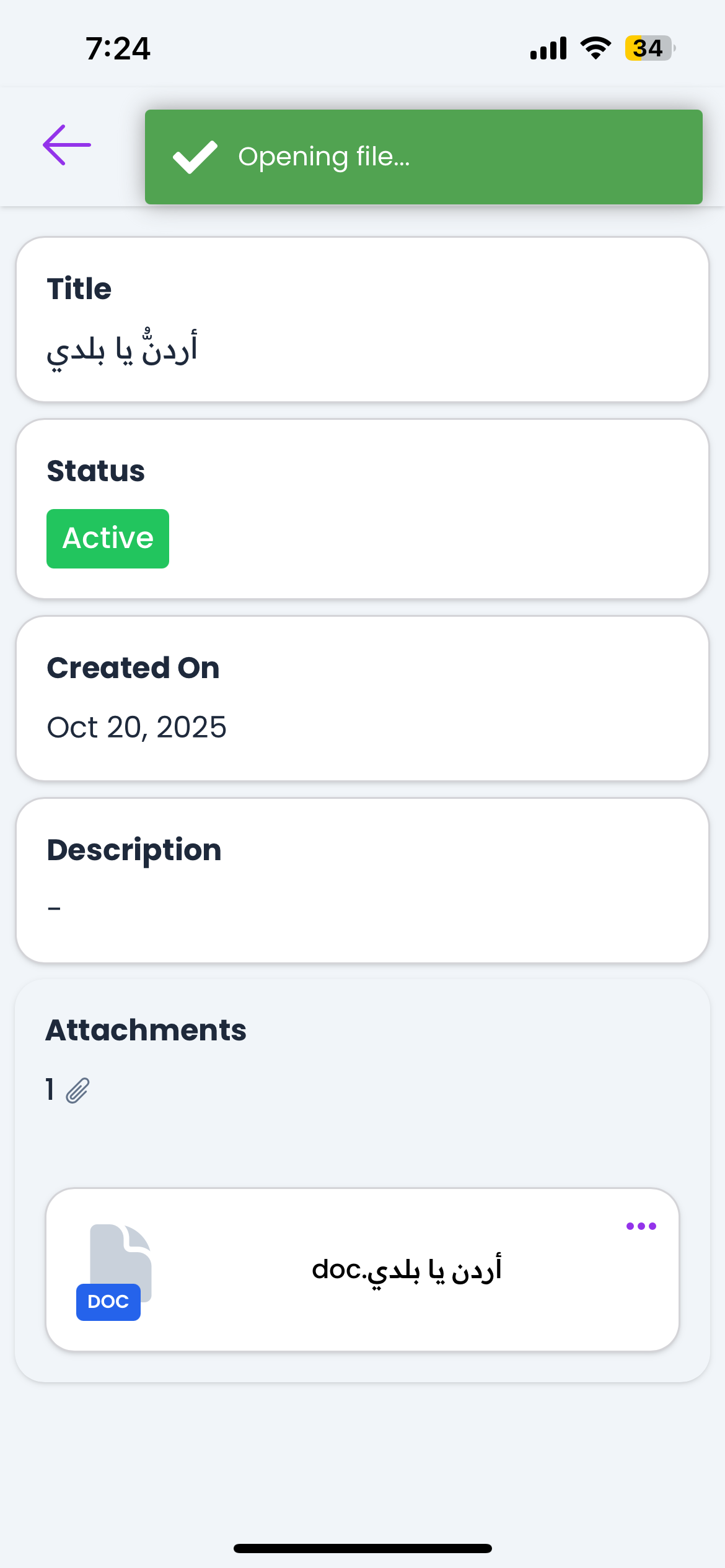The width and height of the screenshot is (725, 1568).
Task: Click the checkmark icon in green toast
Action: coord(195,157)
